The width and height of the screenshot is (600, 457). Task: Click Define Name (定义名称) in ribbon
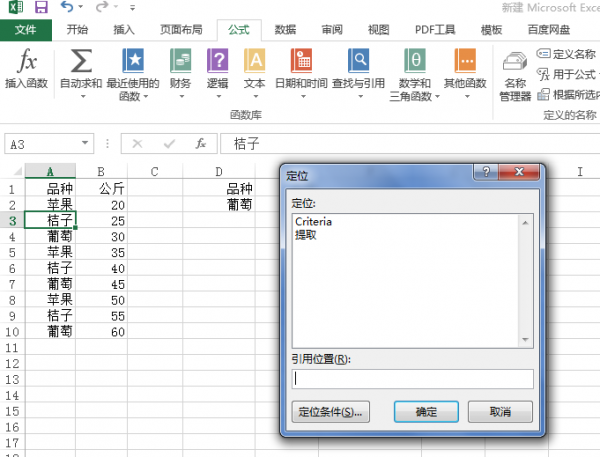click(x=566, y=54)
